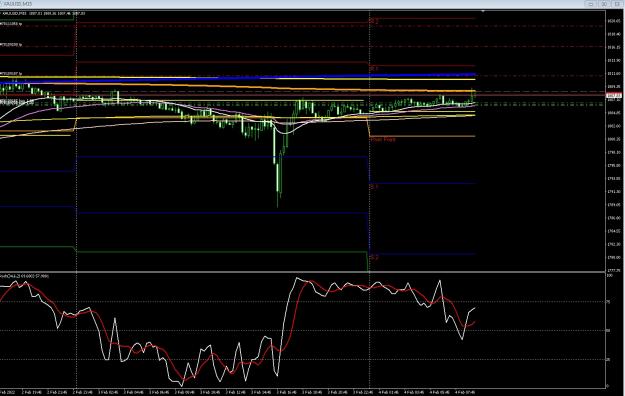Click the XAUUSD chart window title text
625x396 pixels.
[17, 4]
